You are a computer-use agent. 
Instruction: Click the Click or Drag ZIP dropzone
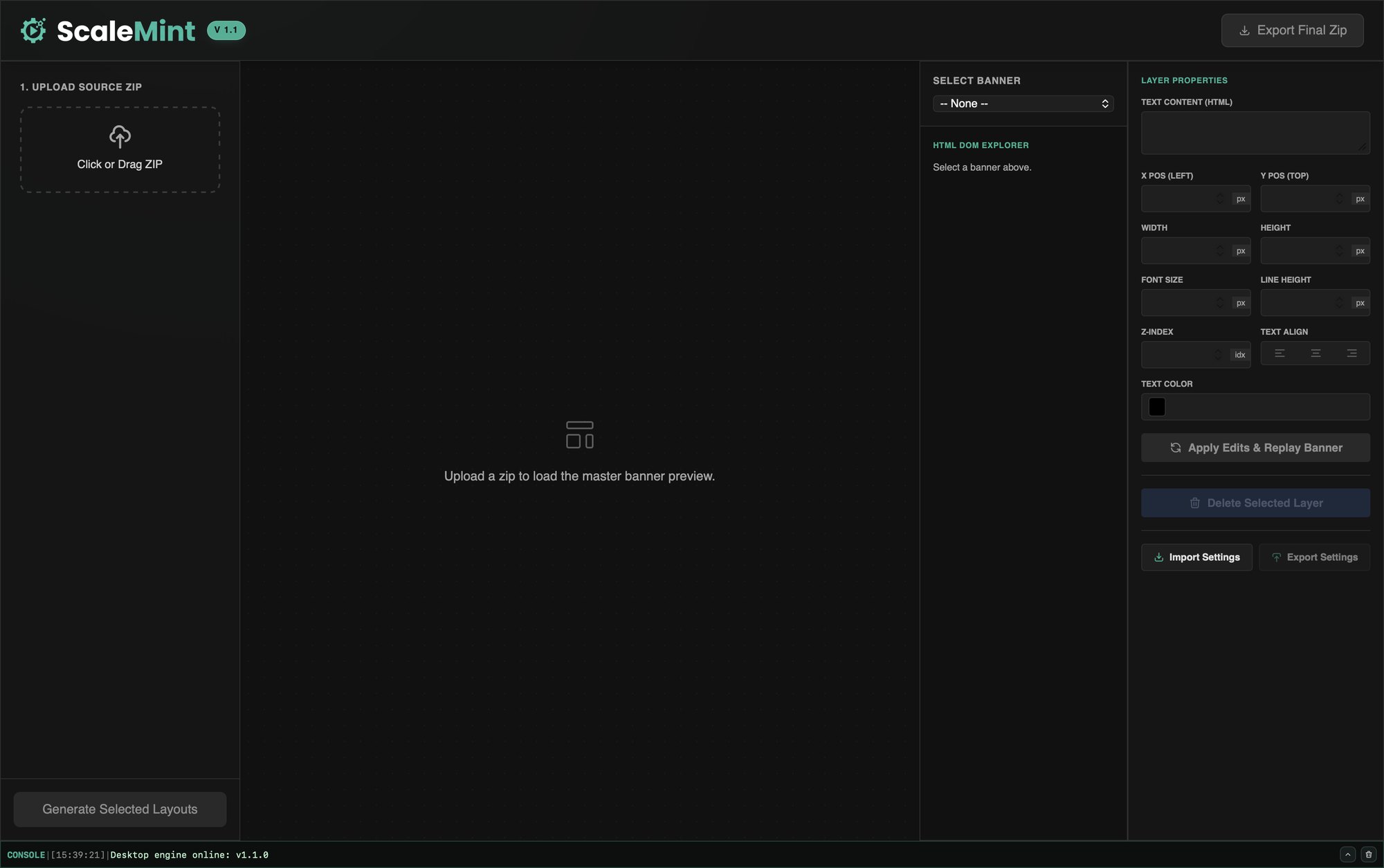coord(120,149)
